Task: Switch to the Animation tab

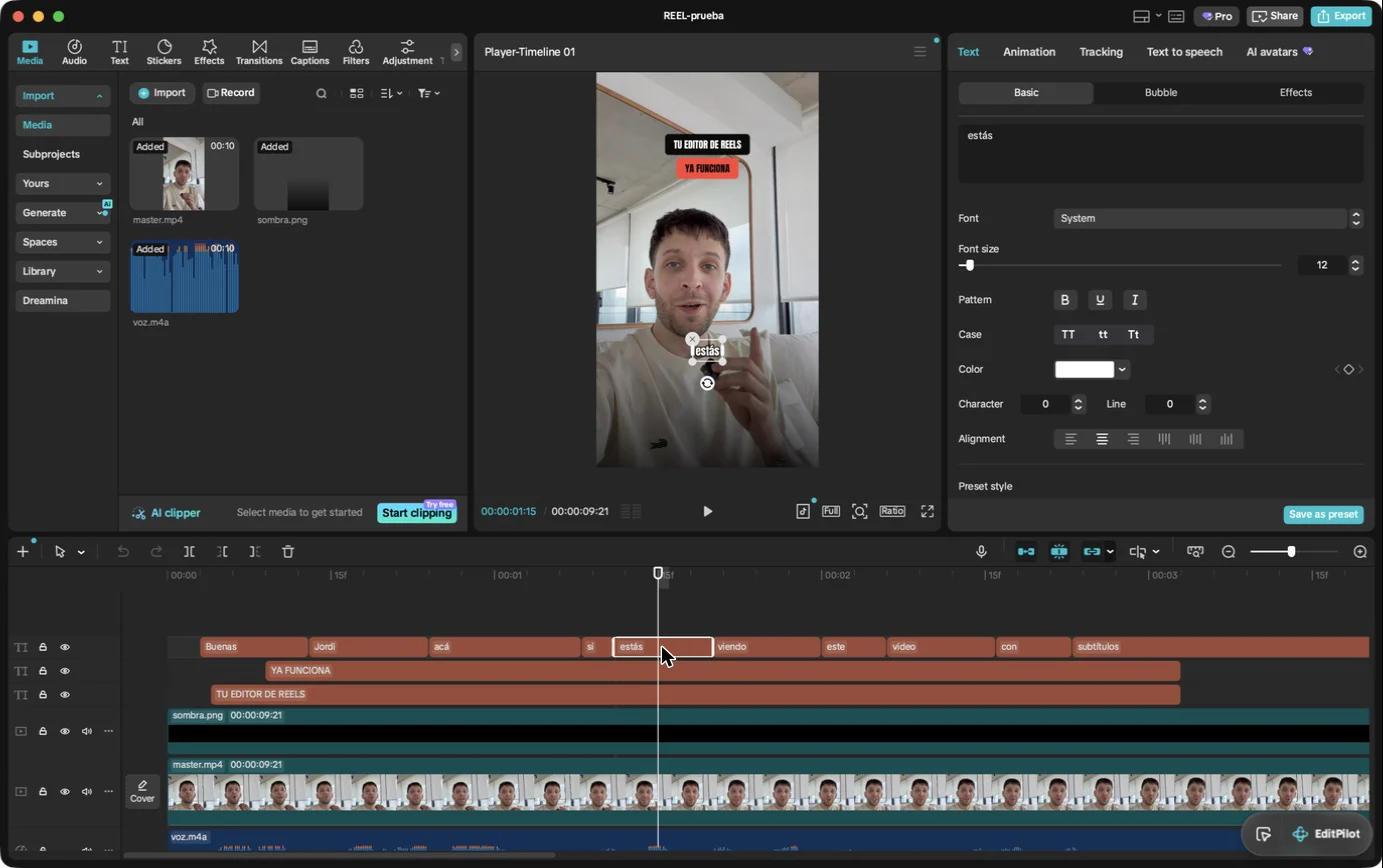Action: [1029, 52]
